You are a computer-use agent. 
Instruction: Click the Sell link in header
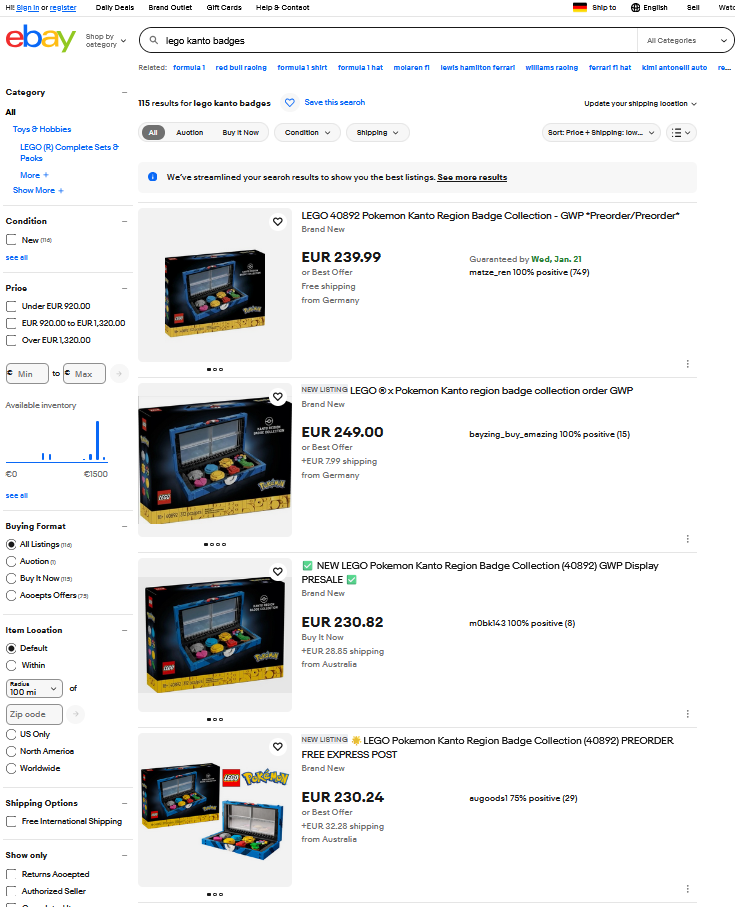click(x=693, y=8)
